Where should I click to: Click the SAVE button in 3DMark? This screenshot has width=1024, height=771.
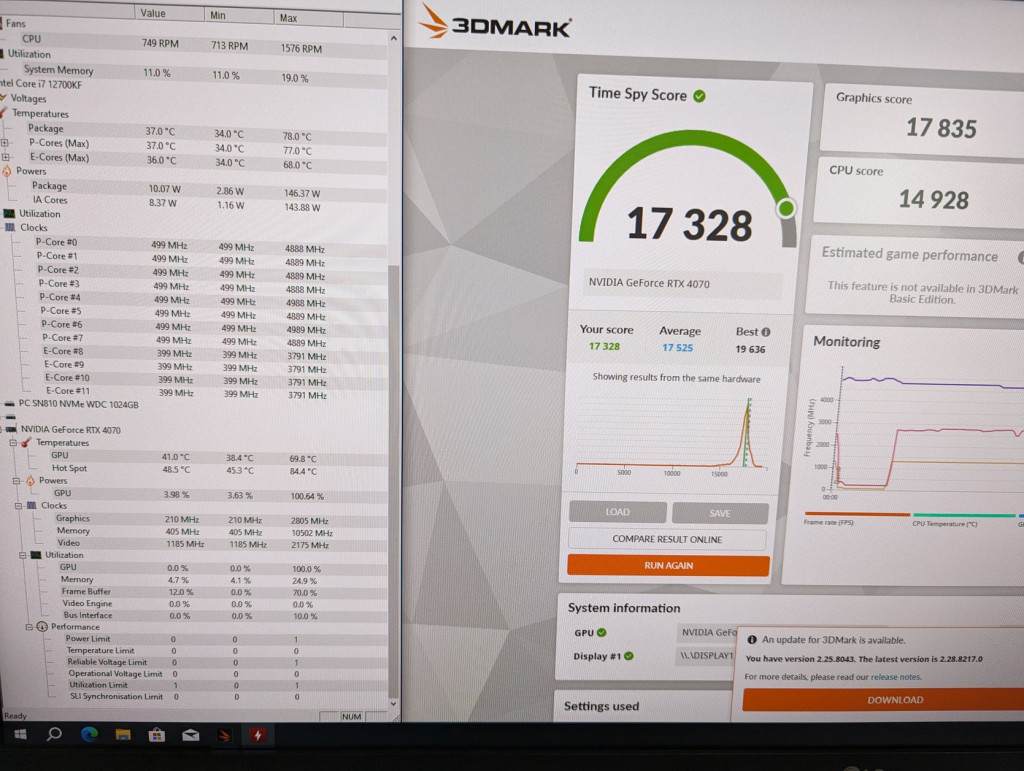(720, 513)
